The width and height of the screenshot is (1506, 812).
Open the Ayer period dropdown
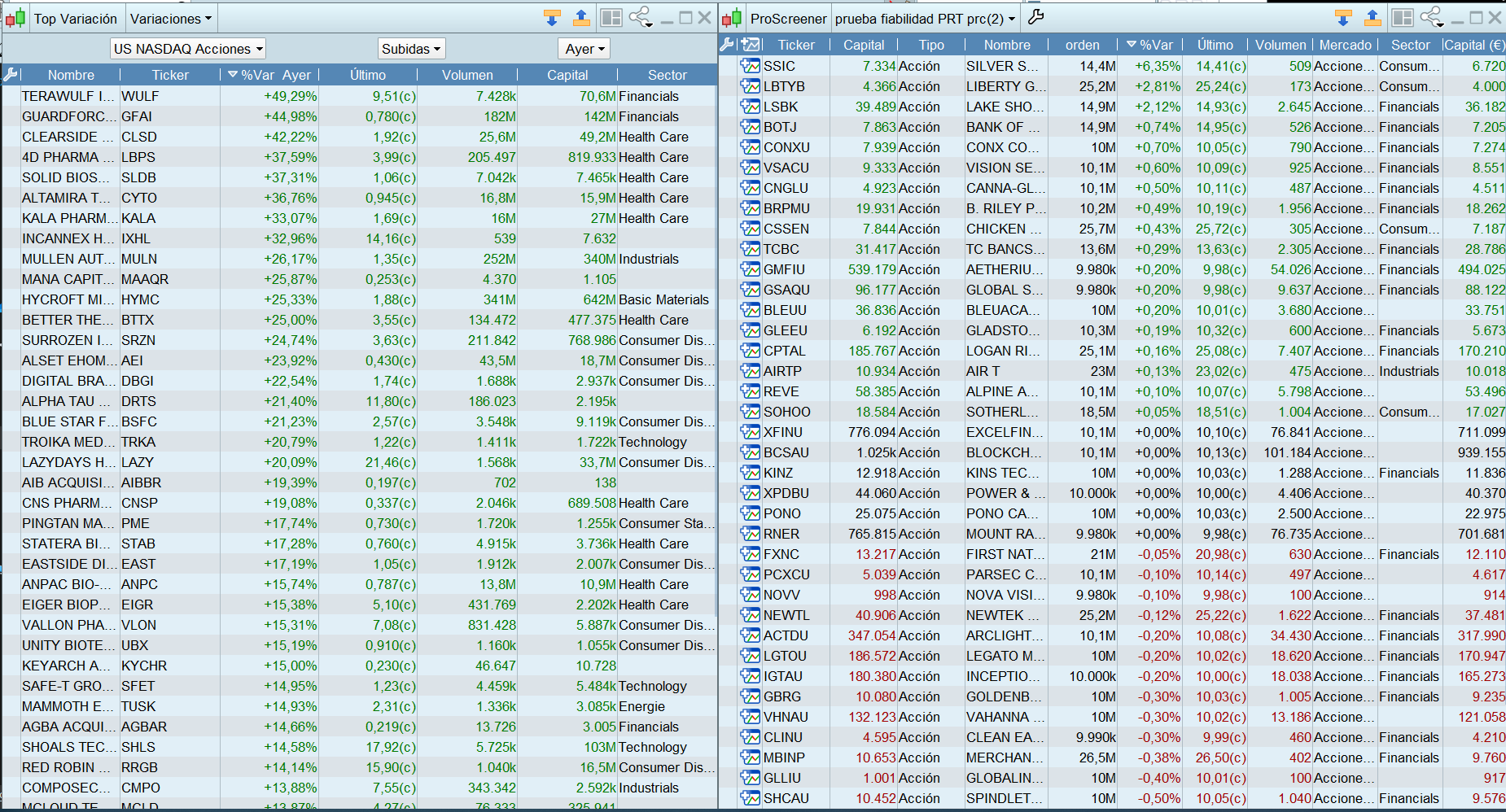[584, 49]
